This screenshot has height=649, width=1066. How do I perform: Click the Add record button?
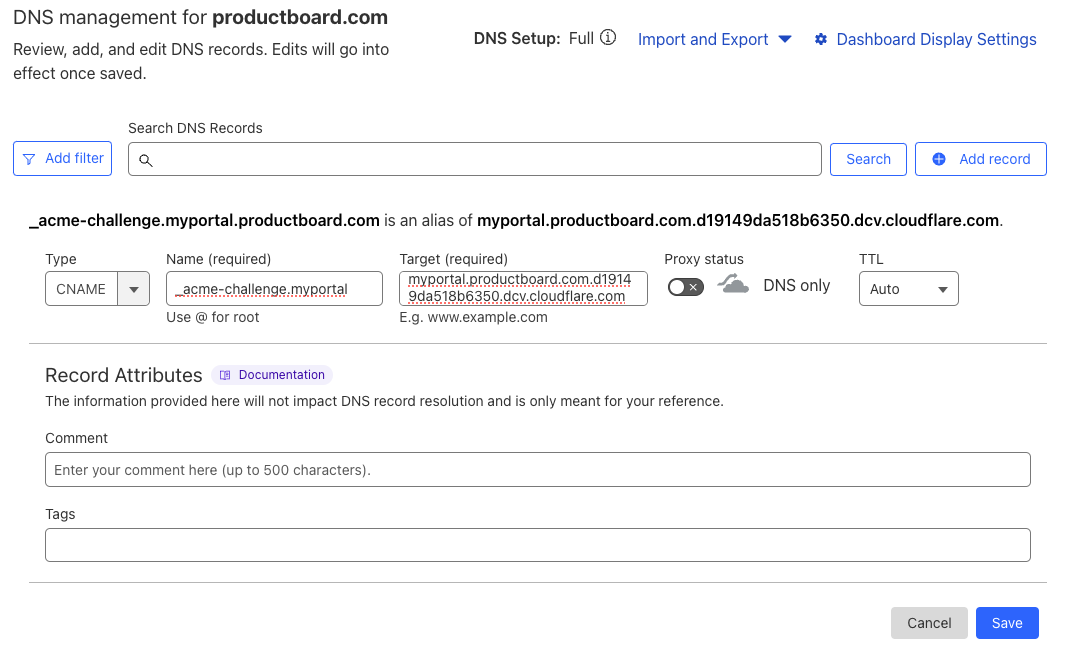click(980, 159)
